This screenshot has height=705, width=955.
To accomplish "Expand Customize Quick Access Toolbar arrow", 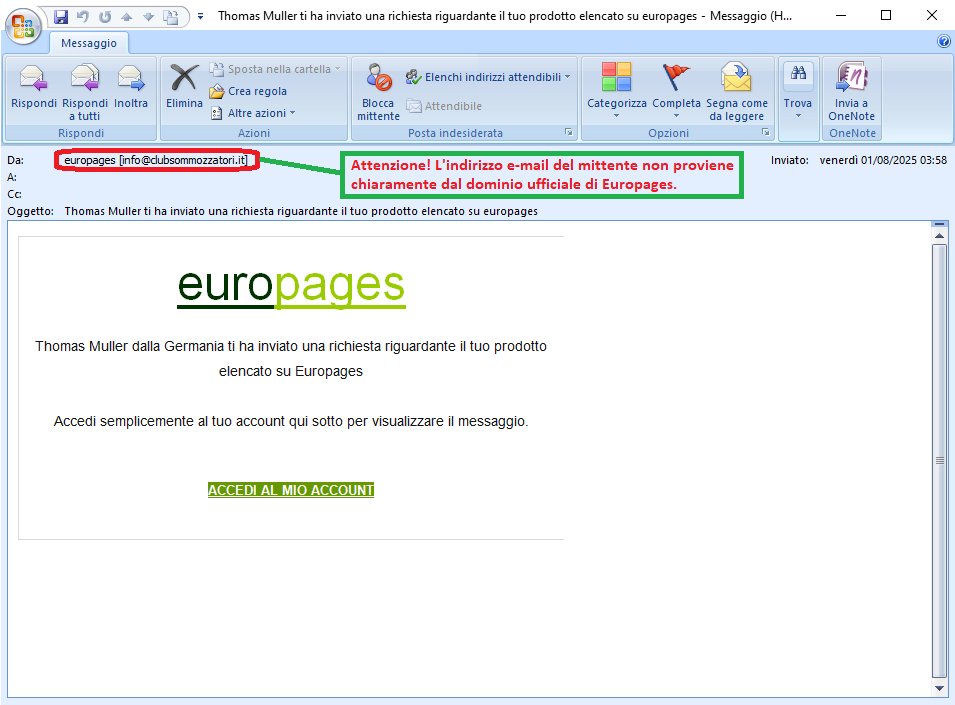I will coord(200,16).
